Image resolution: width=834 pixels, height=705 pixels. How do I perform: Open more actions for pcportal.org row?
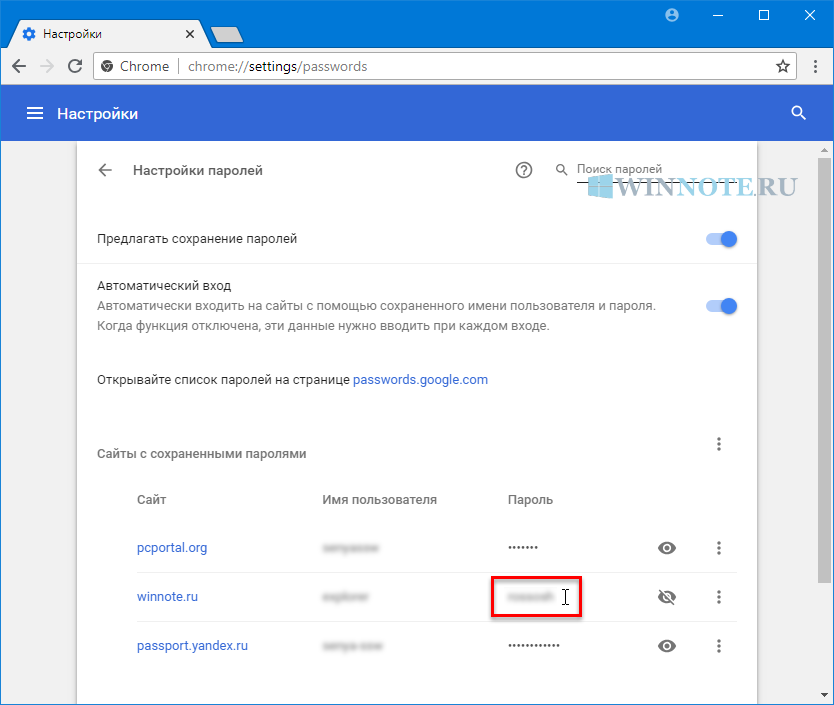coord(719,548)
